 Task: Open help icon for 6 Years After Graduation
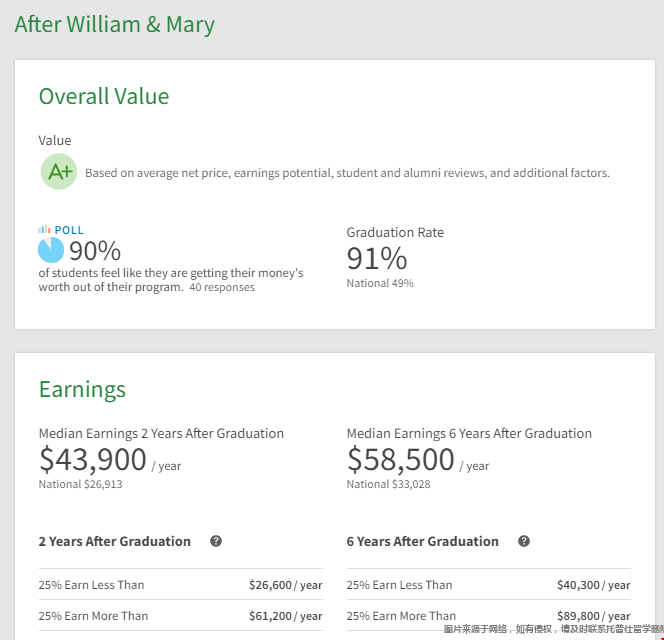(x=524, y=541)
